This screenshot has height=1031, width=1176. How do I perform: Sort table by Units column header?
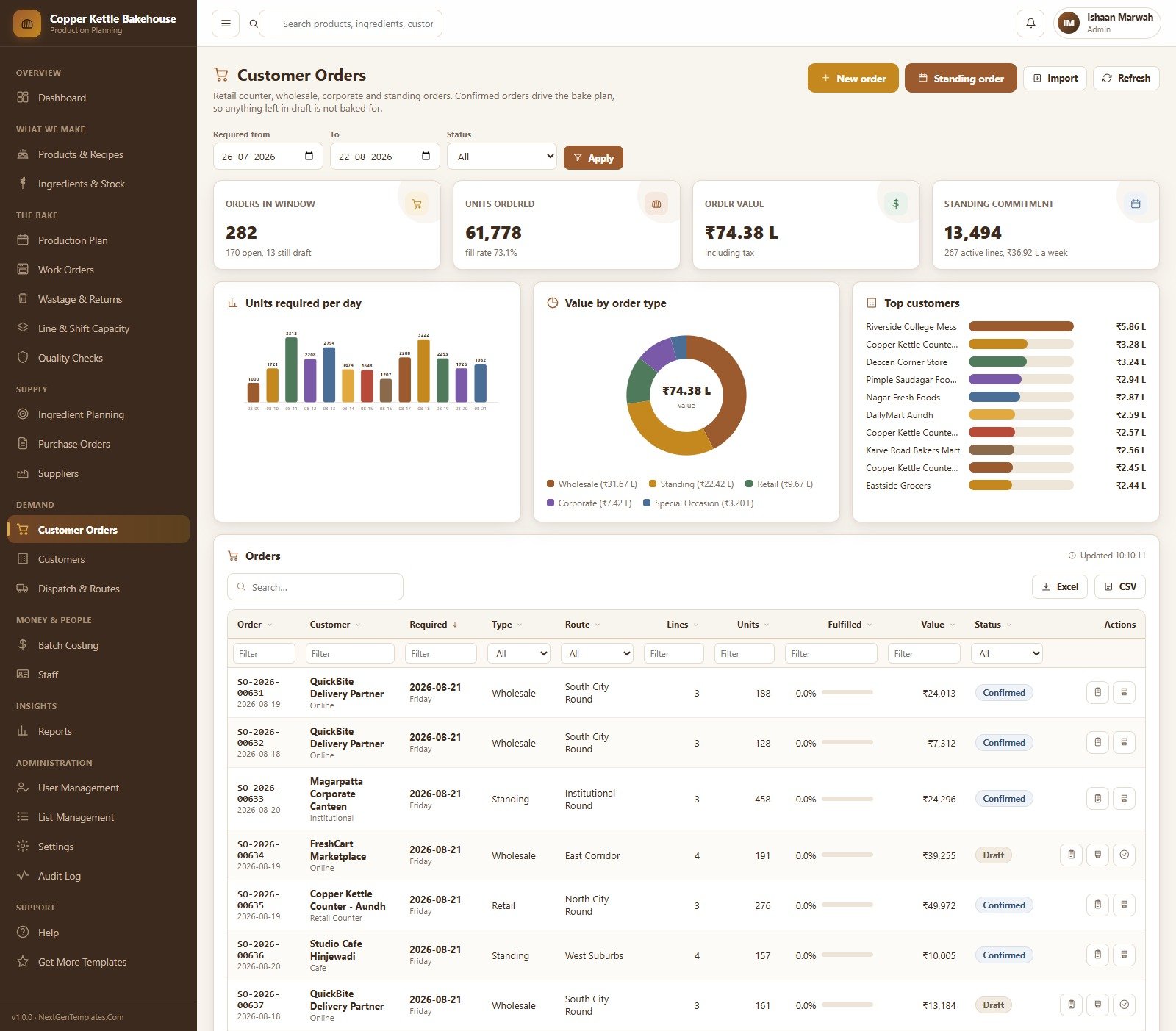[753, 625]
